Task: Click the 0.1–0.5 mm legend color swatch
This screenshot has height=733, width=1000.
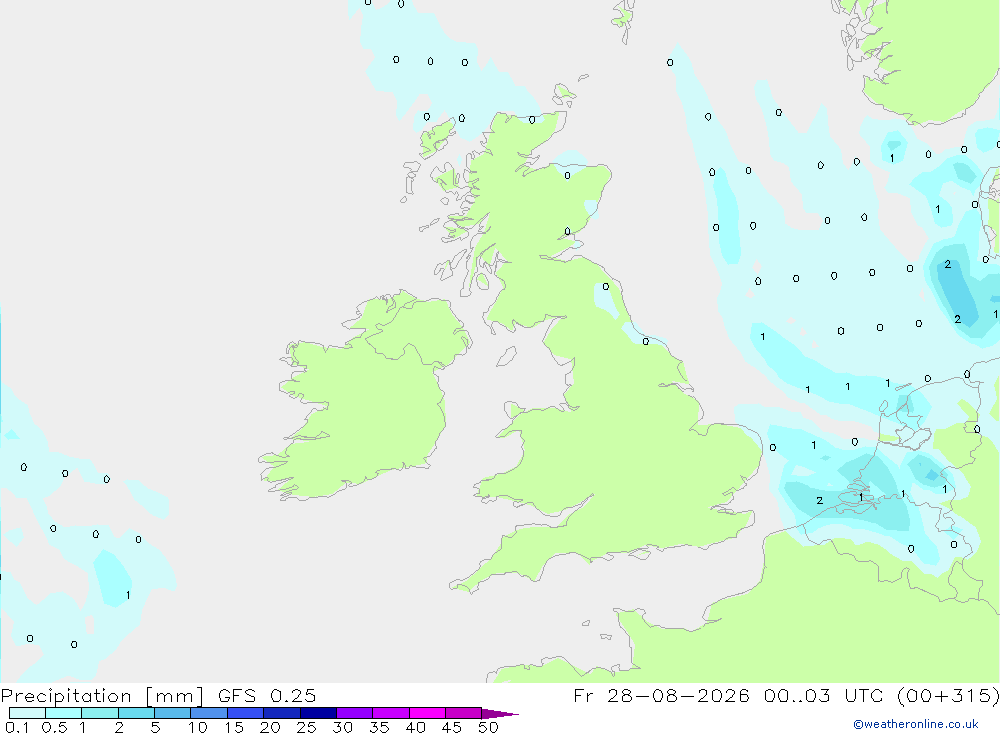Action: click(27, 713)
